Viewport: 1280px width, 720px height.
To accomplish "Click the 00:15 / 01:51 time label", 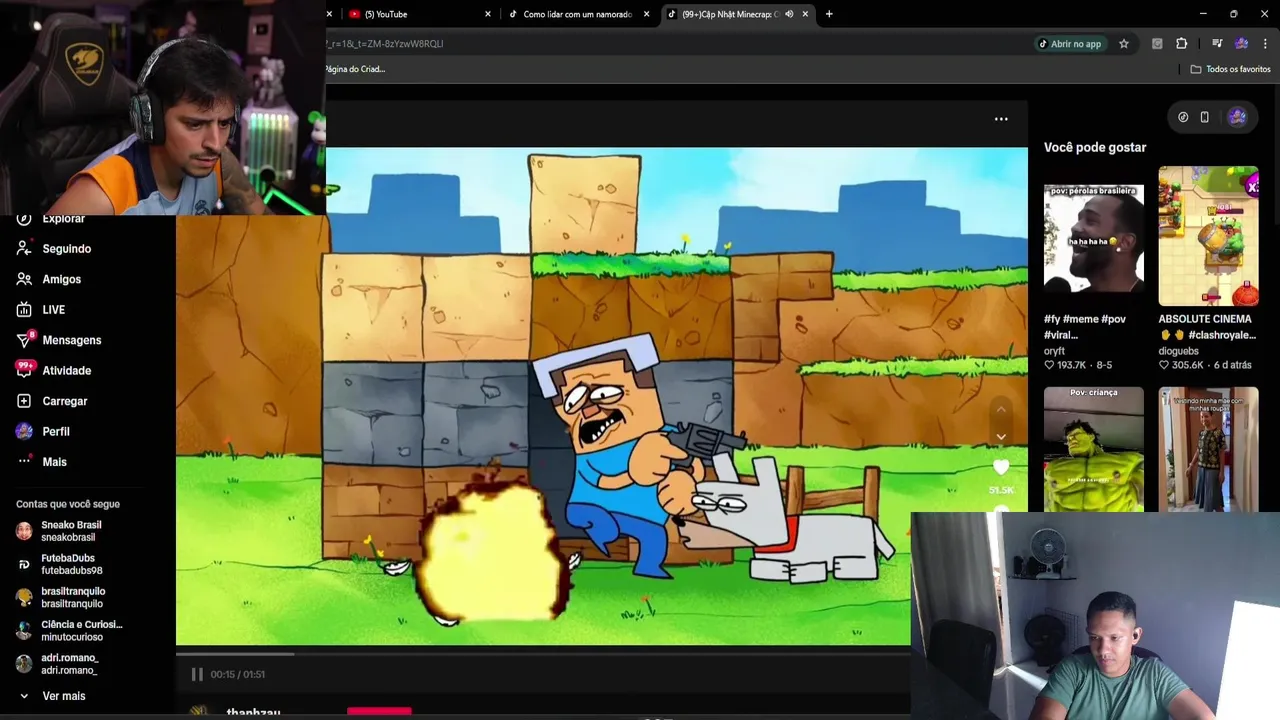I will [x=237, y=674].
